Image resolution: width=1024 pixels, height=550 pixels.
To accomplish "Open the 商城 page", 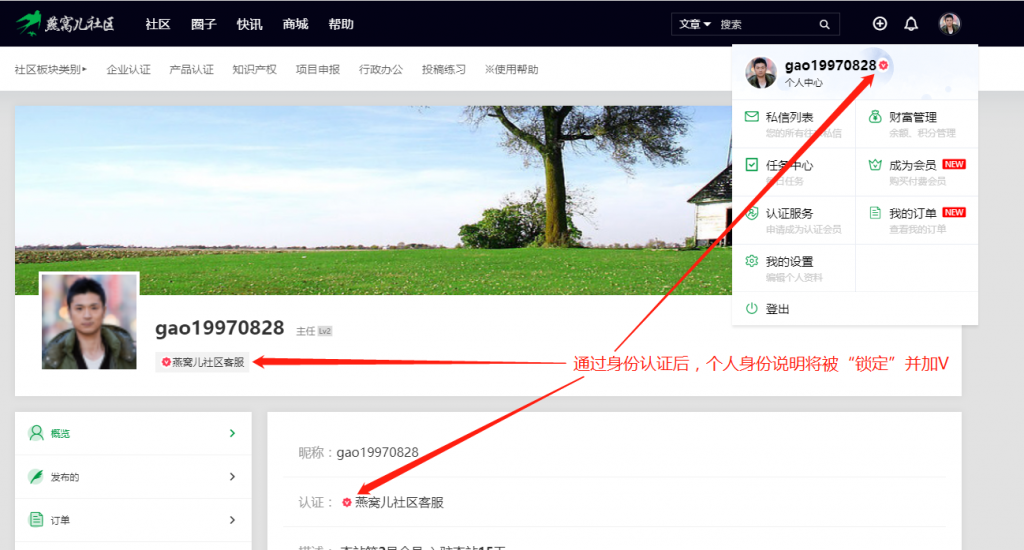I will coord(295,24).
